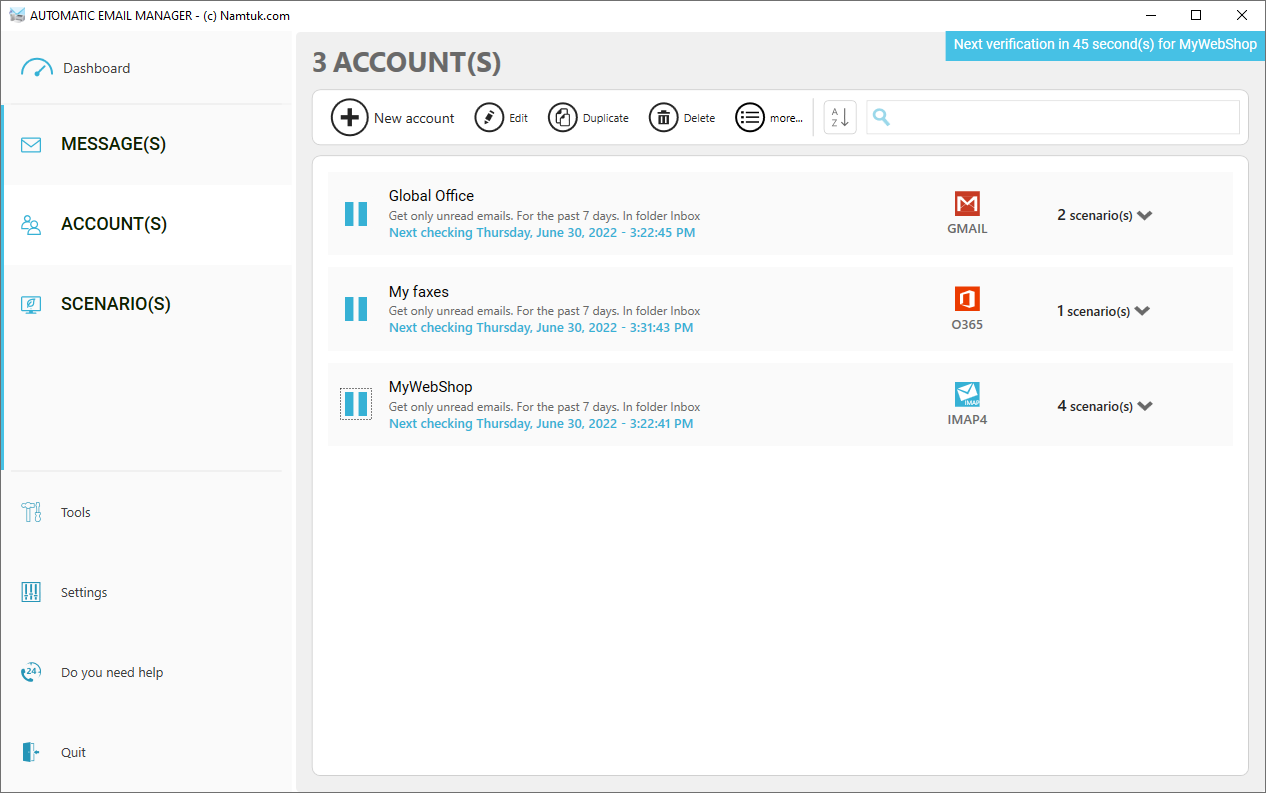Screen dimensions: 1266x793
Task: Select the Edit account icon
Action: pos(489,117)
